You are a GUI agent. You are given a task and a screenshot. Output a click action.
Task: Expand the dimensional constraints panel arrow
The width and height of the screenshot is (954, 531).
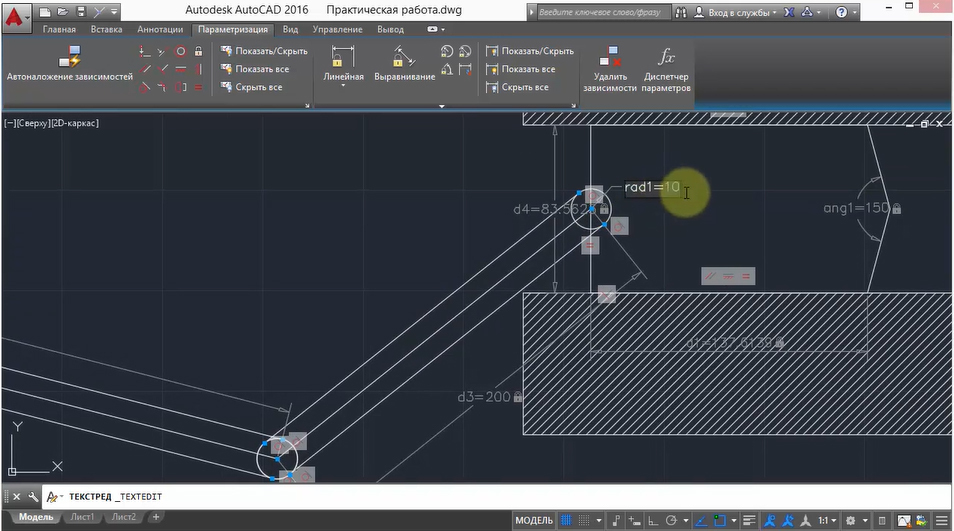(442, 106)
